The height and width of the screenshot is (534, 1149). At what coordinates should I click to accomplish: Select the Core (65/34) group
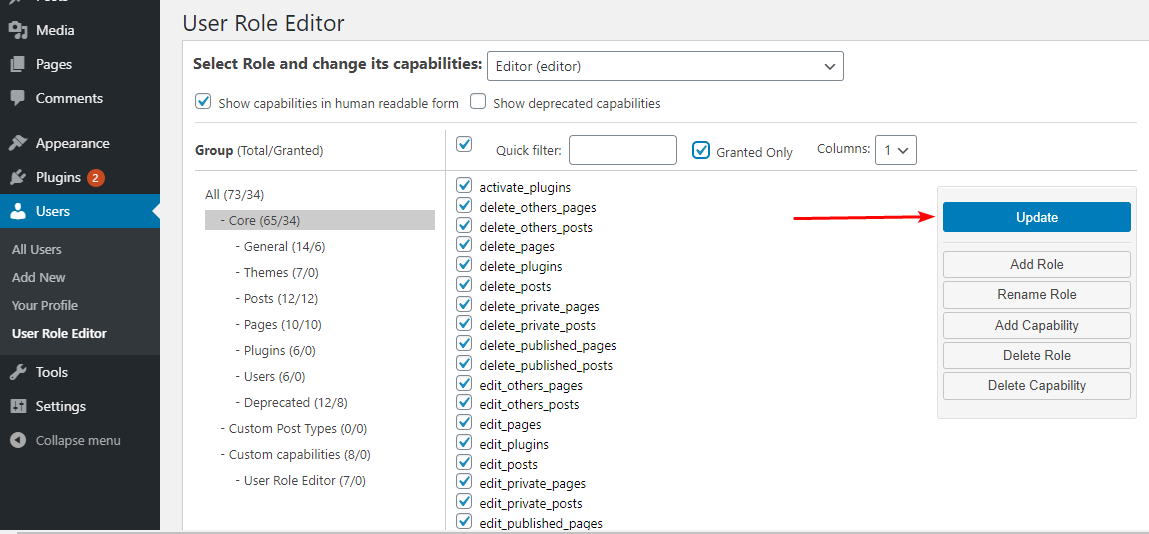pyautogui.click(x=264, y=220)
